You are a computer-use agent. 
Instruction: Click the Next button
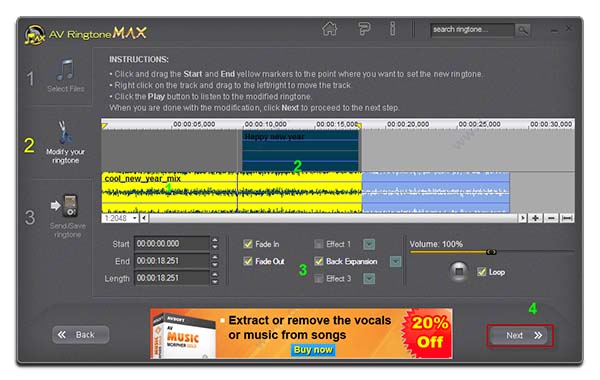(520, 336)
